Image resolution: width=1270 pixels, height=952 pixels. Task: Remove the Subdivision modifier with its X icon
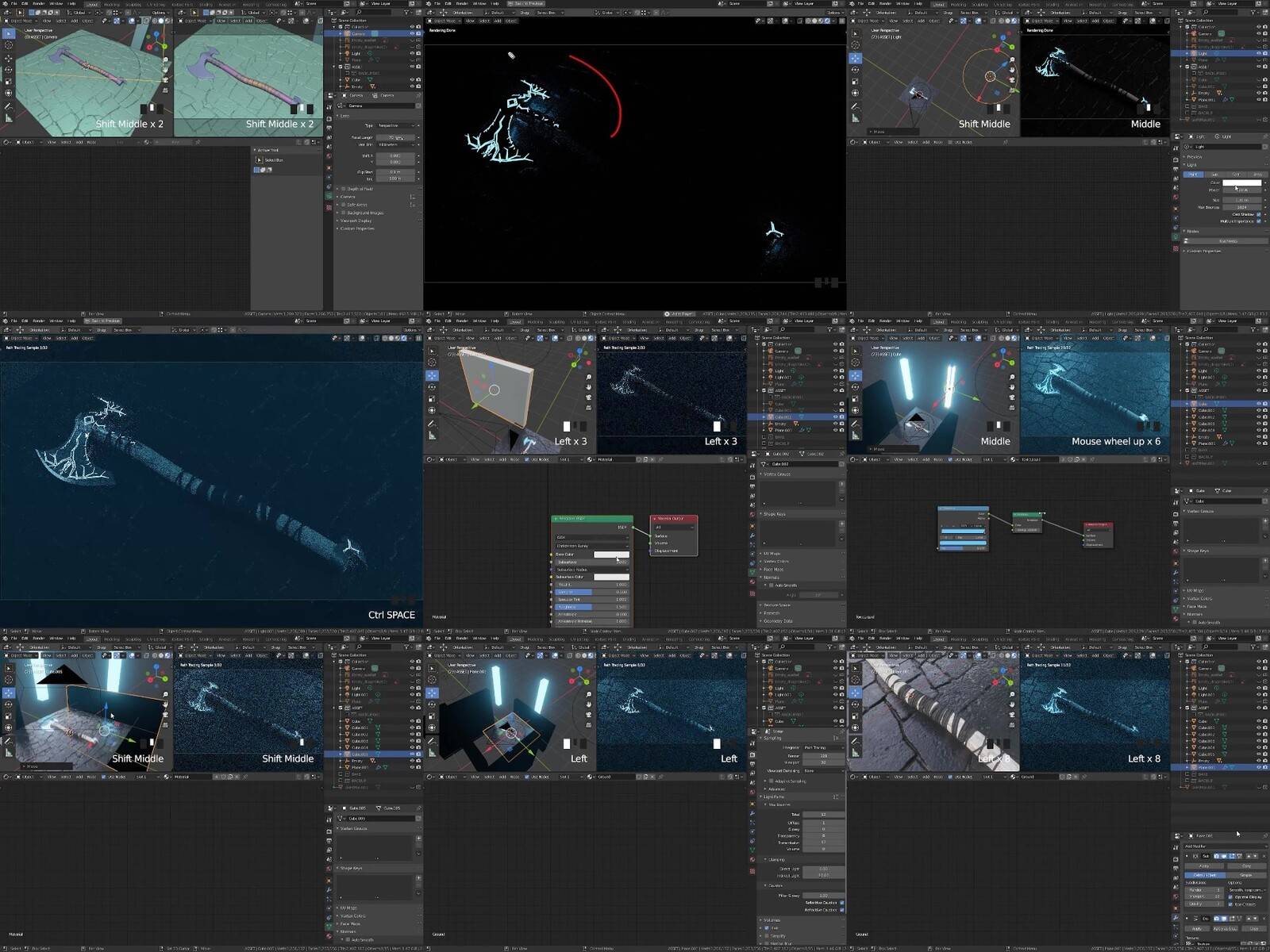1264,856
